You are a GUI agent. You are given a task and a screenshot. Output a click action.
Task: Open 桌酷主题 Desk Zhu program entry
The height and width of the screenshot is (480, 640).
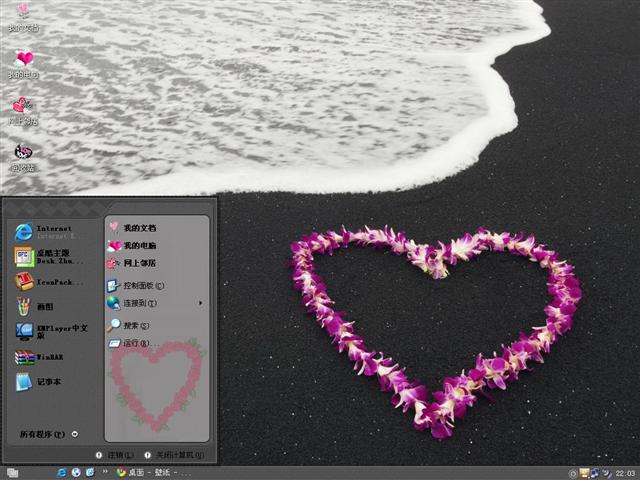click(51, 257)
